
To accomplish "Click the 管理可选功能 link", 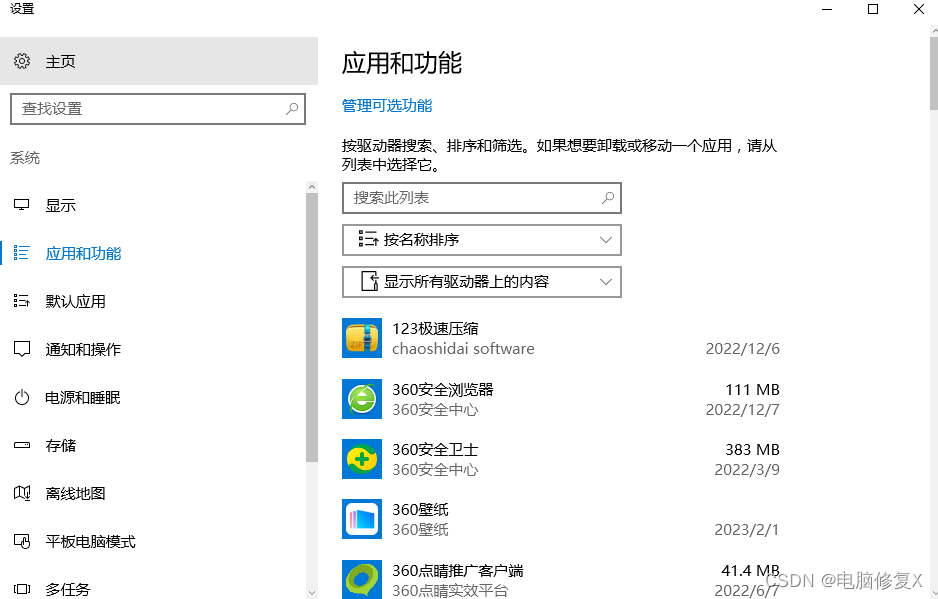I will (x=386, y=106).
